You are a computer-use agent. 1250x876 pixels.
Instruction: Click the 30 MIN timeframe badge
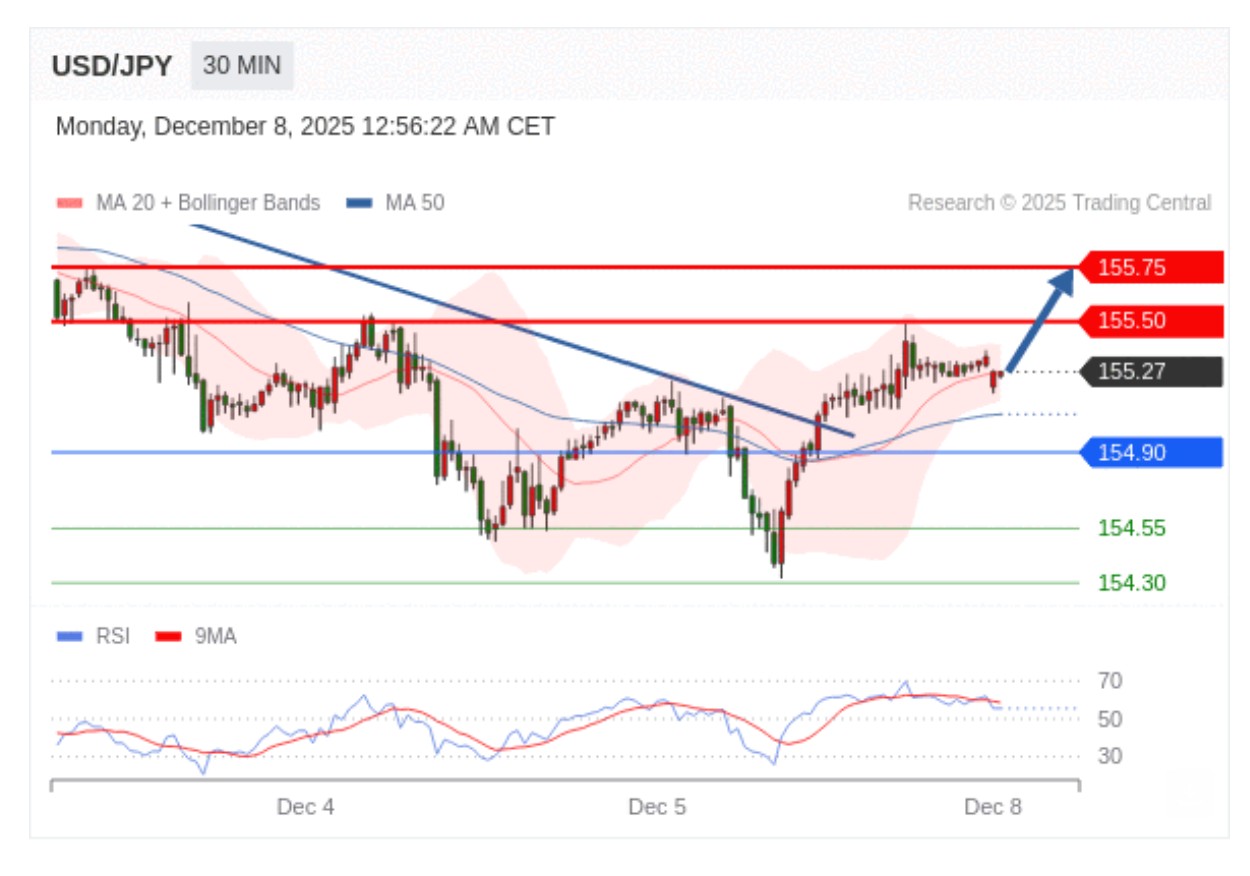[242, 66]
